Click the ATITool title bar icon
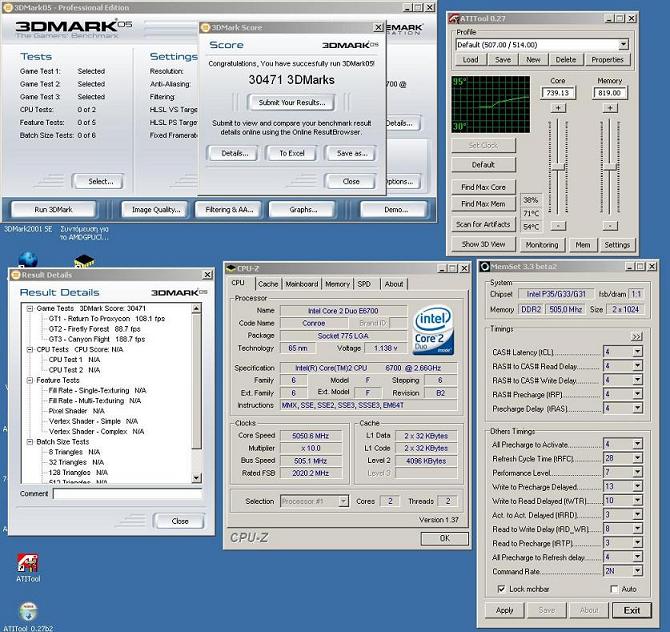The height and width of the screenshot is (632, 670). click(x=454, y=18)
